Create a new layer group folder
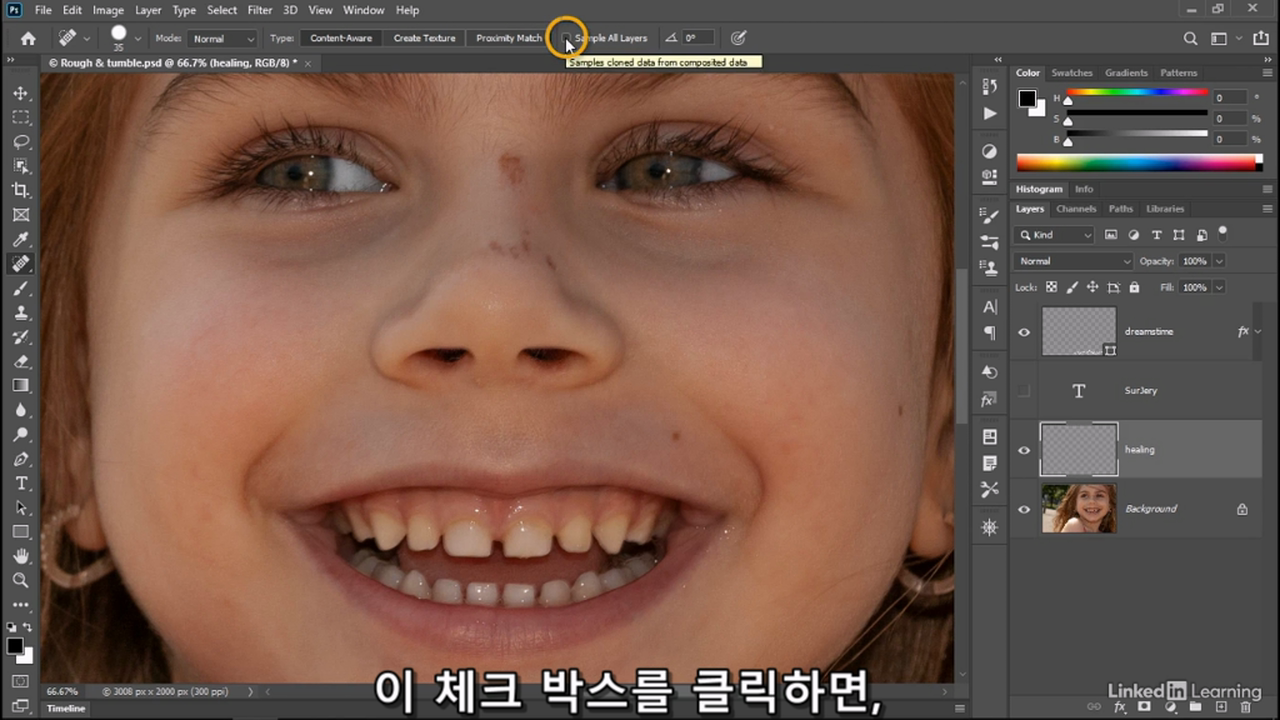The height and width of the screenshot is (720, 1280). [x=1195, y=707]
